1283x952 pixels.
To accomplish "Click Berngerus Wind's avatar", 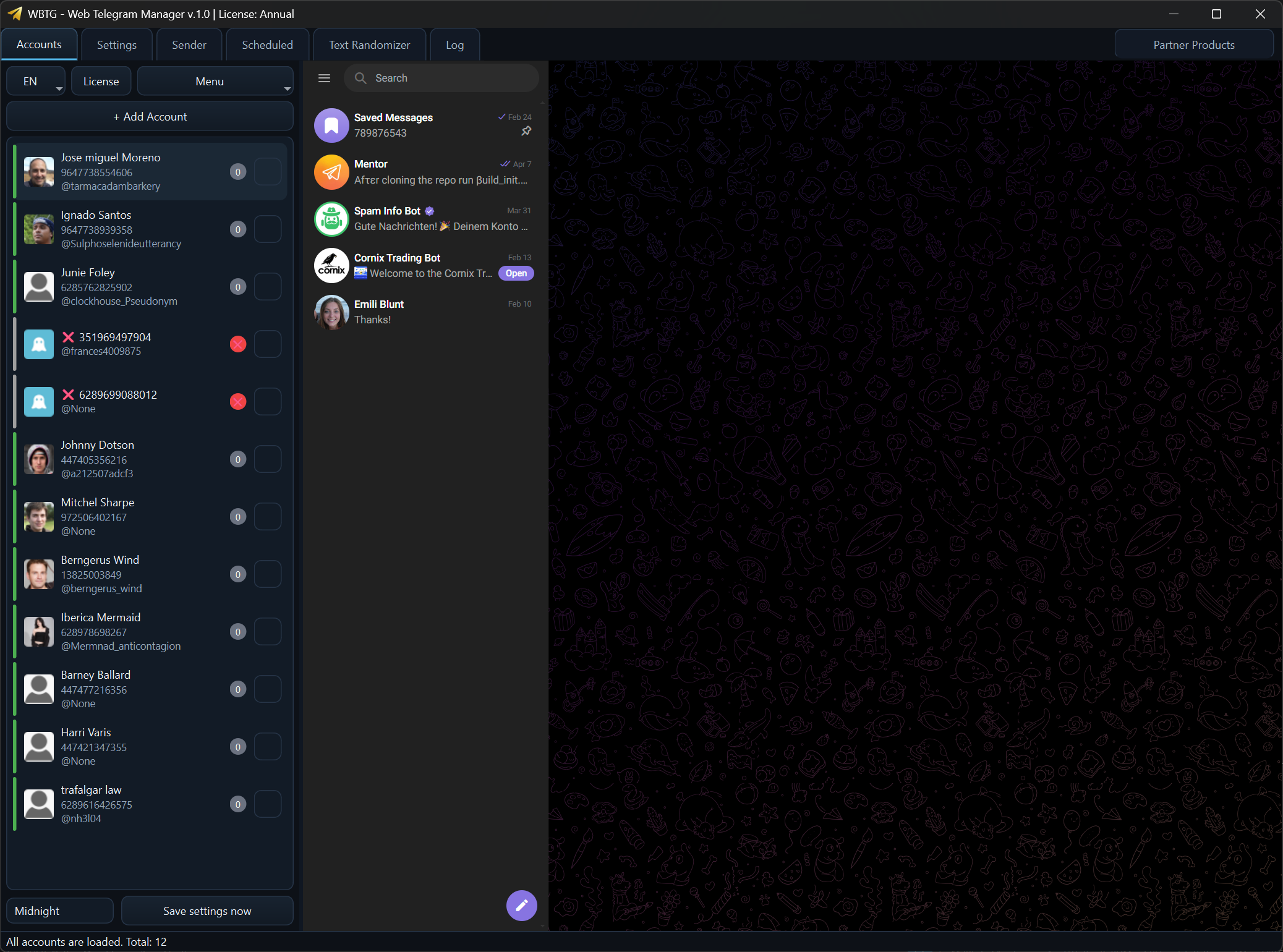I will coord(39,574).
